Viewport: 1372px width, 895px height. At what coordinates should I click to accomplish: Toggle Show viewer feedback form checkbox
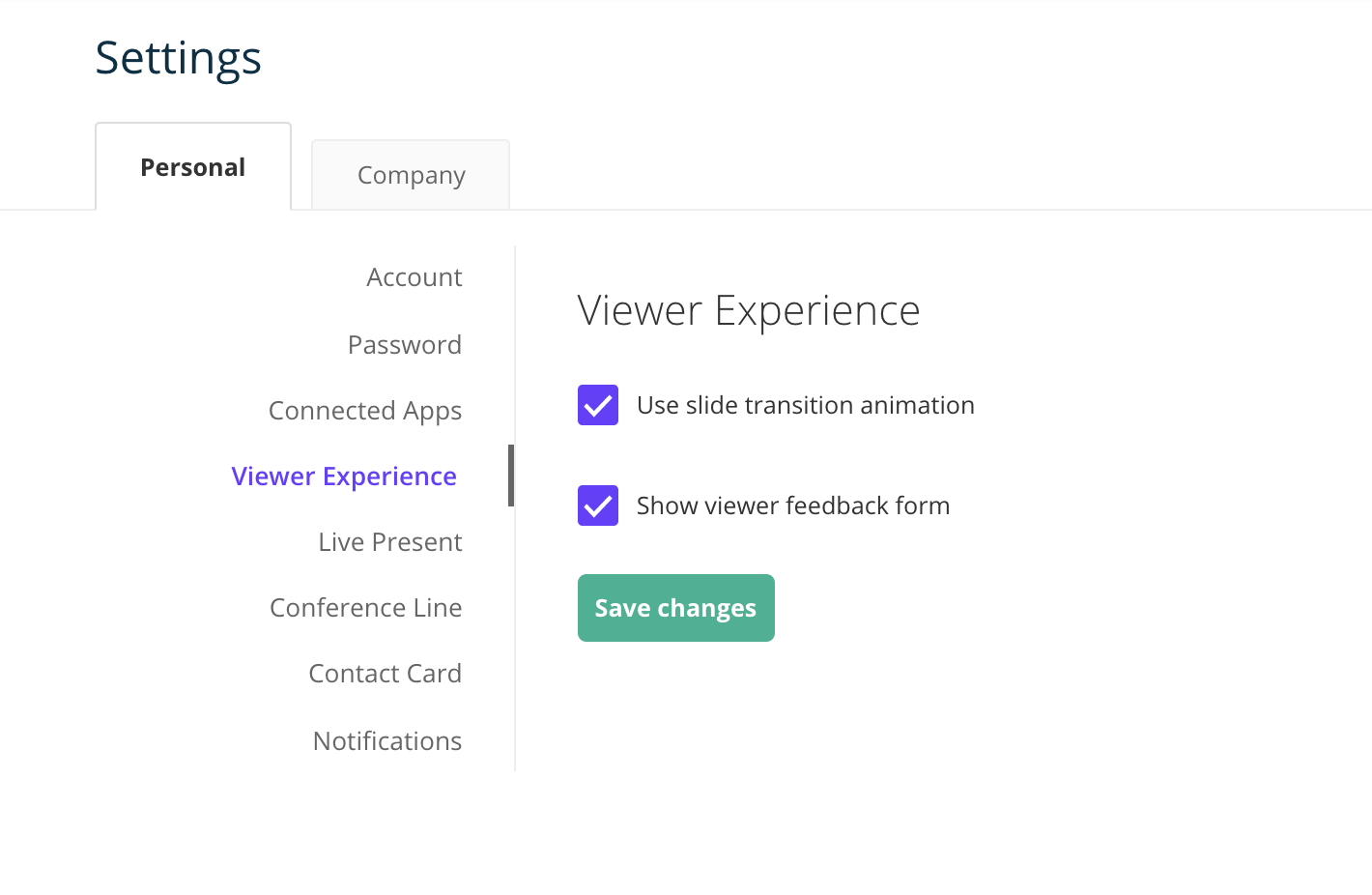(598, 505)
